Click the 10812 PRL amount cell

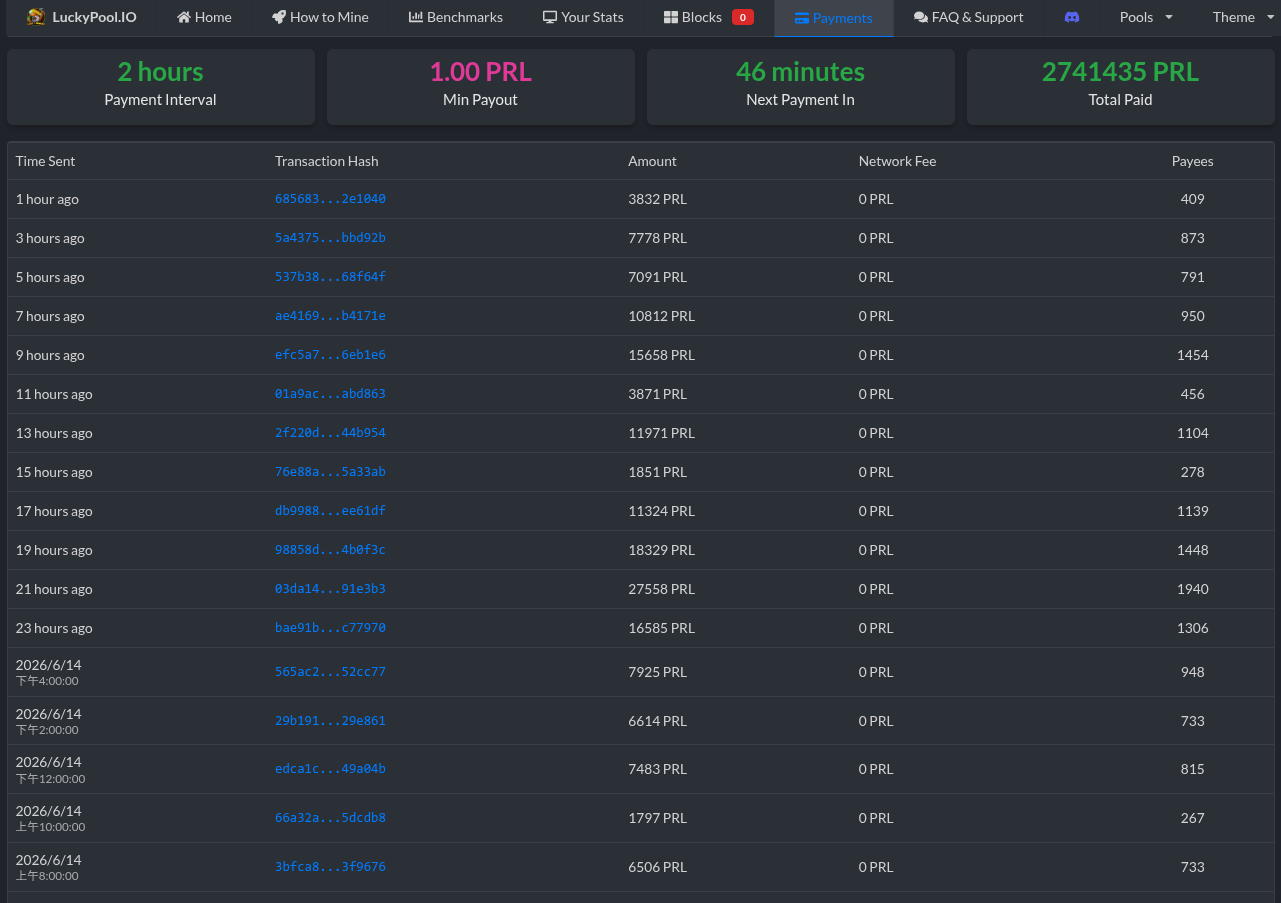click(661, 316)
